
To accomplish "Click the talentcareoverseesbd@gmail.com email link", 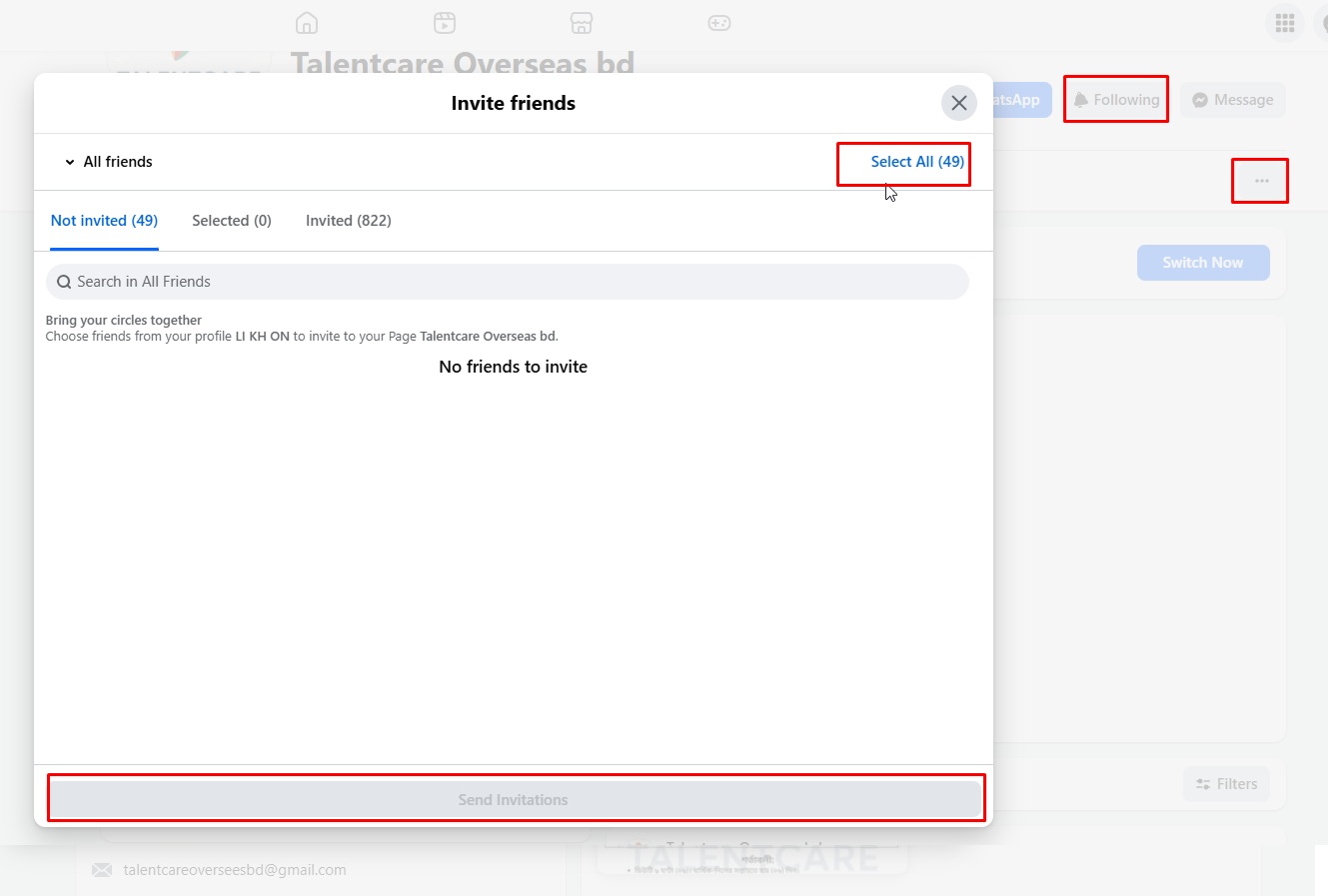I will (235, 870).
